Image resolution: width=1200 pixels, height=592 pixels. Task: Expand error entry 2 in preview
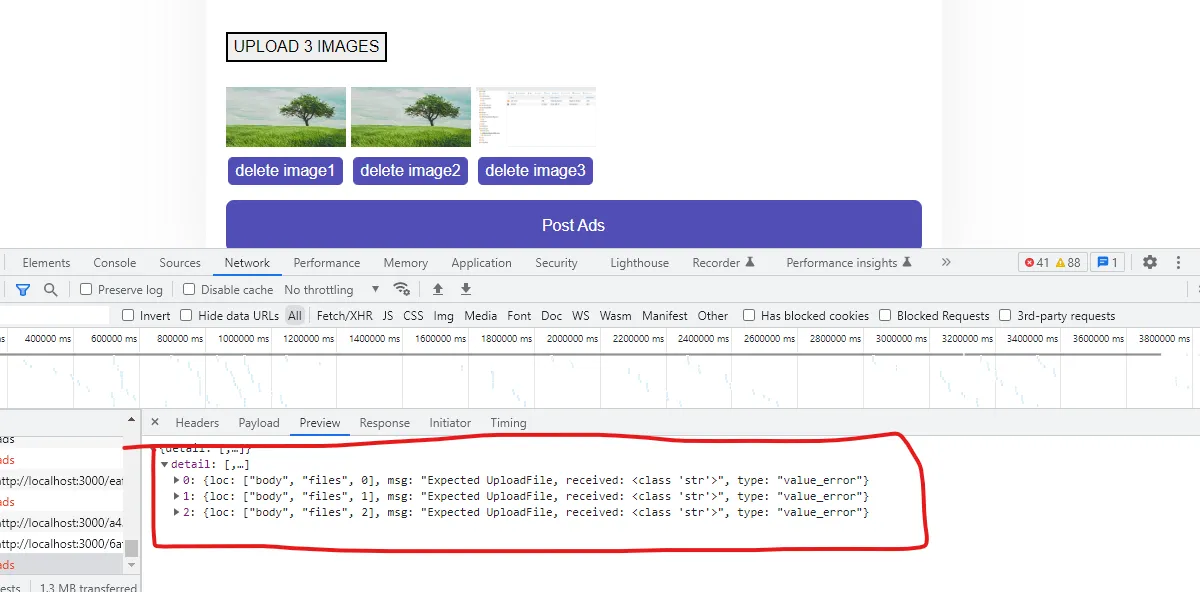177,512
